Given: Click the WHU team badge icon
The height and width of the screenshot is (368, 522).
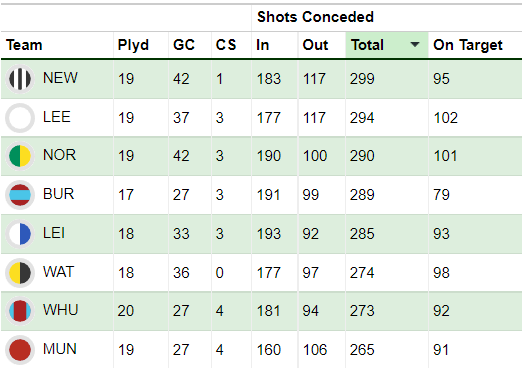Looking at the screenshot, I should click(20, 311).
